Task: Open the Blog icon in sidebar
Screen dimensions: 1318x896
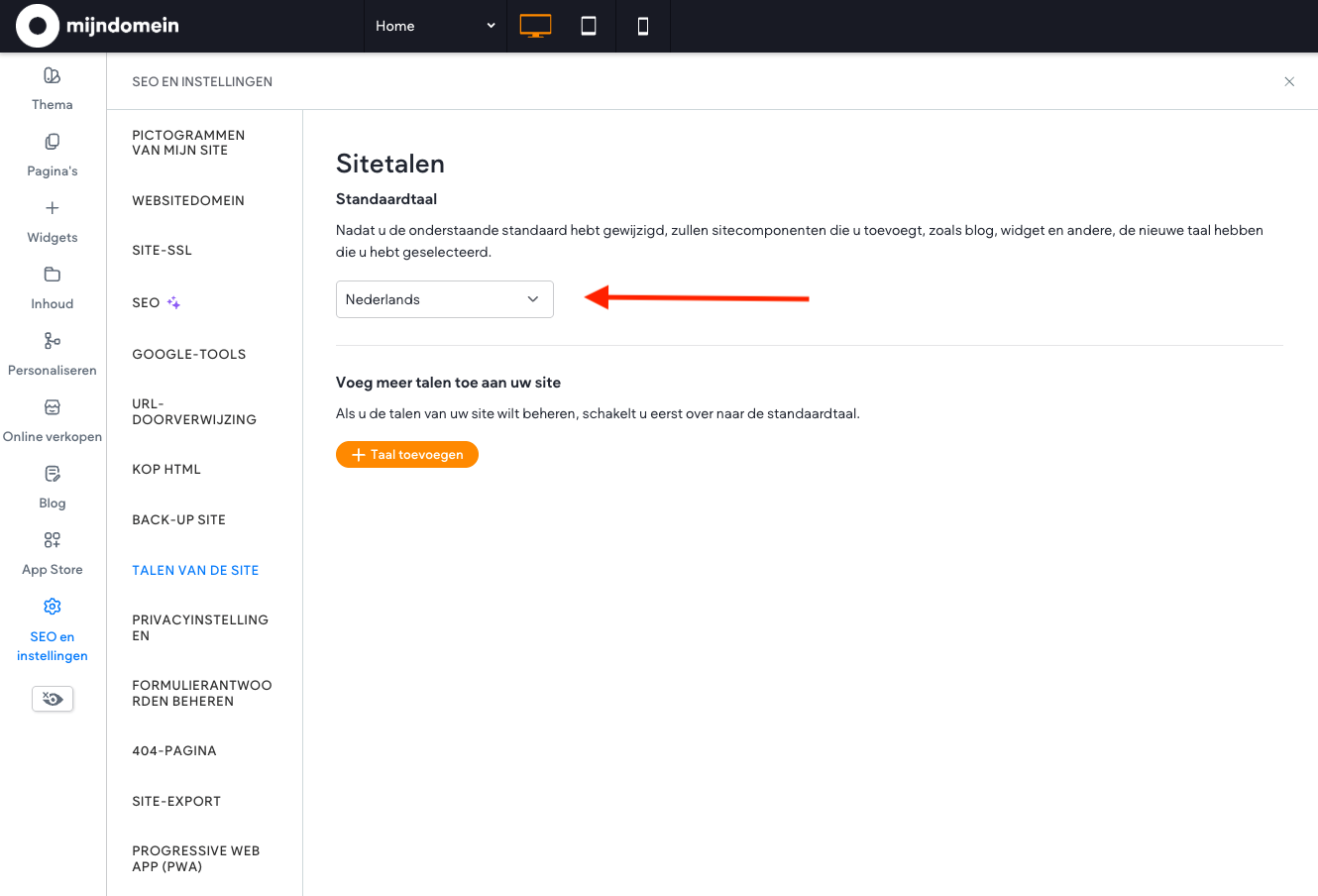Action: [x=53, y=474]
